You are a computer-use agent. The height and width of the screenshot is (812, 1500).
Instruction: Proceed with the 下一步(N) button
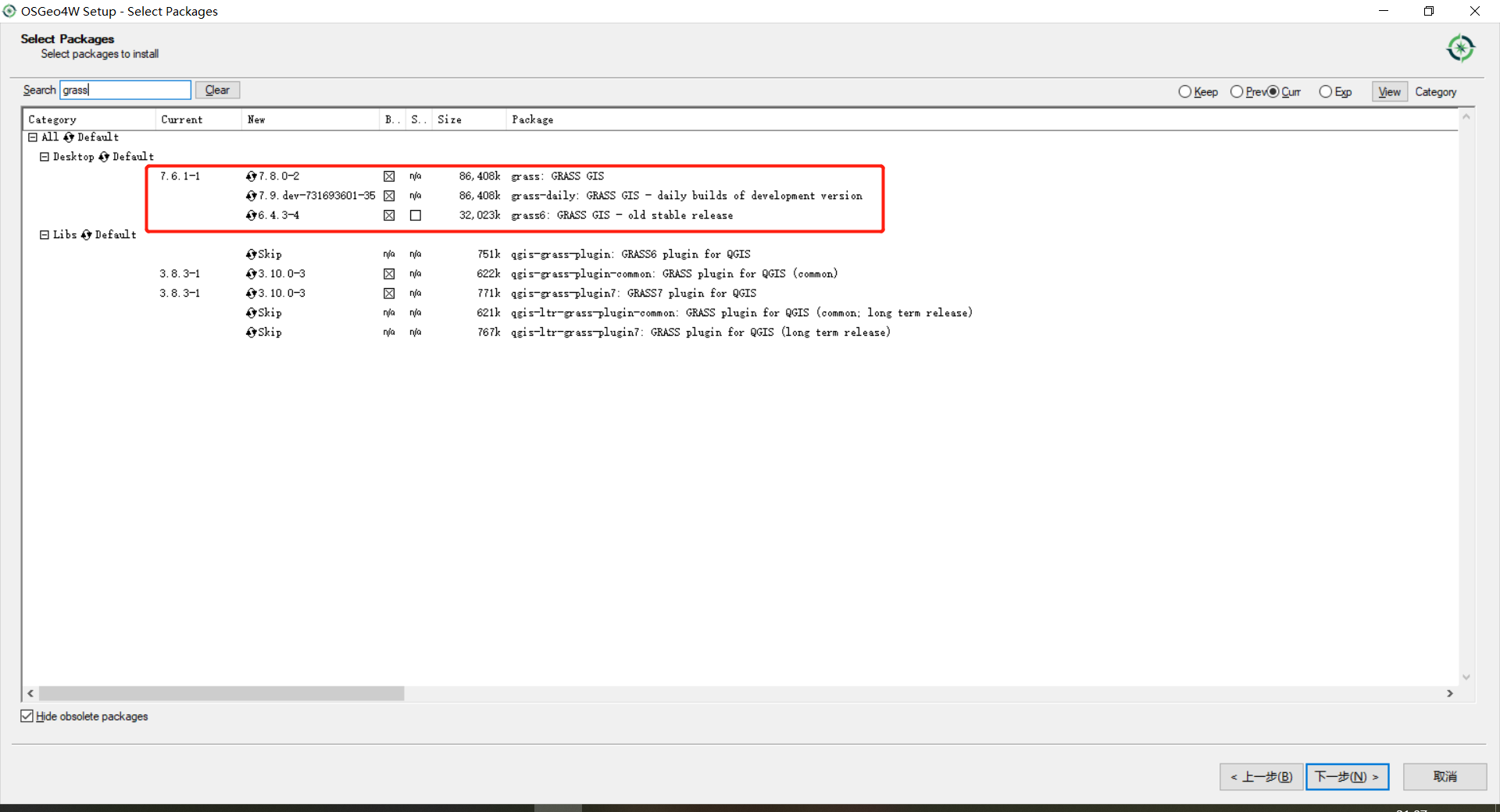coord(1348,777)
